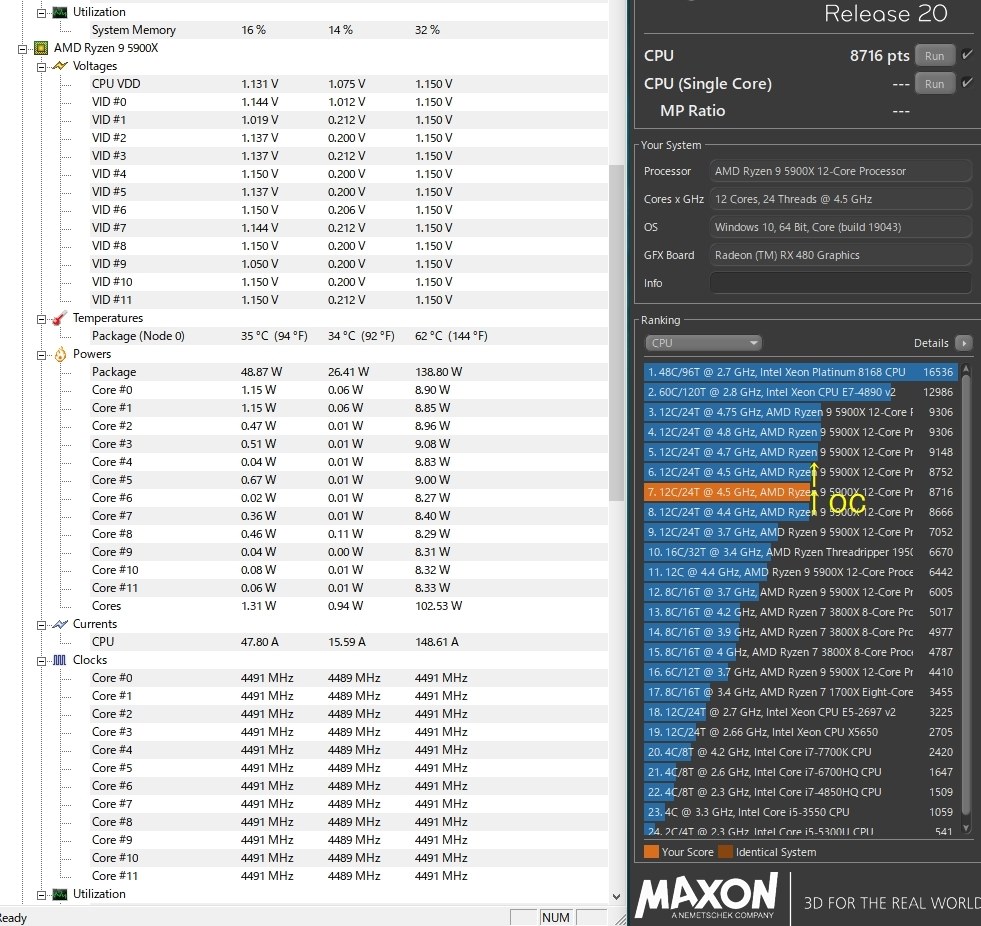This screenshot has width=981, height=926.
Task: Click the NUM indicator in status bar
Action: click(556, 917)
